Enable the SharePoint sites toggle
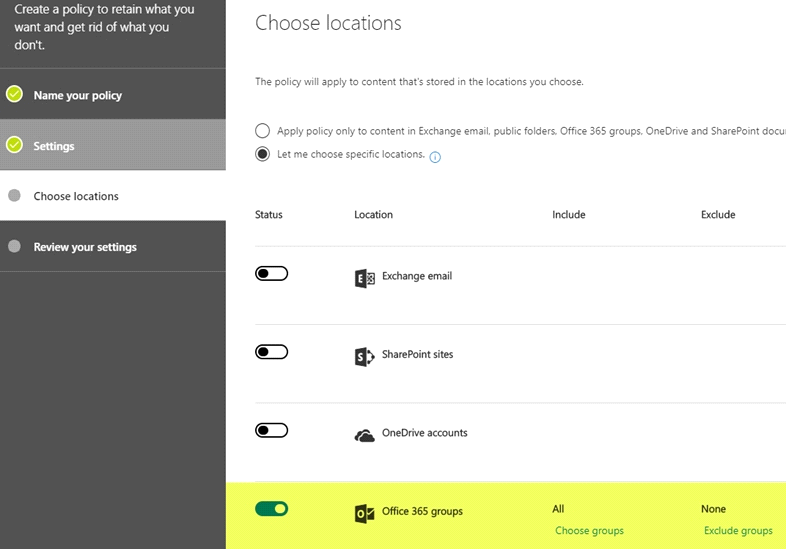 [x=271, y=351]
